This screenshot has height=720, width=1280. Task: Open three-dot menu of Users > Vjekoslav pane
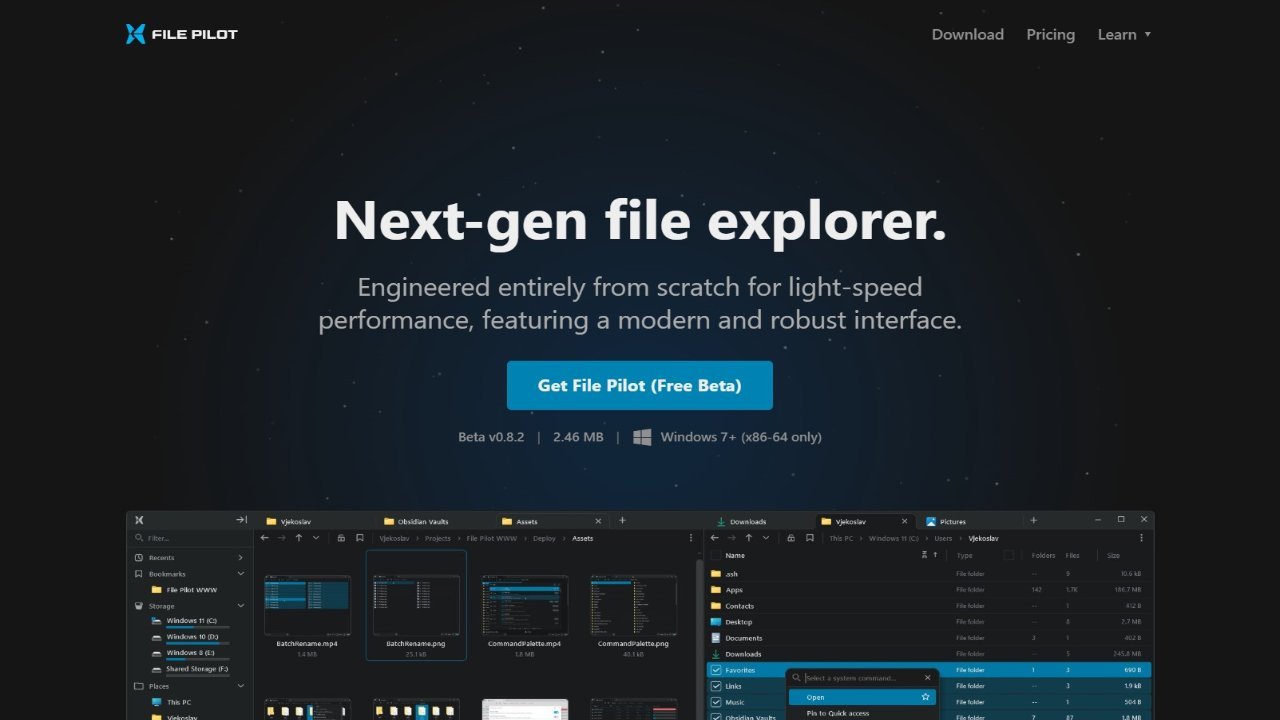tap(1141, 538)
